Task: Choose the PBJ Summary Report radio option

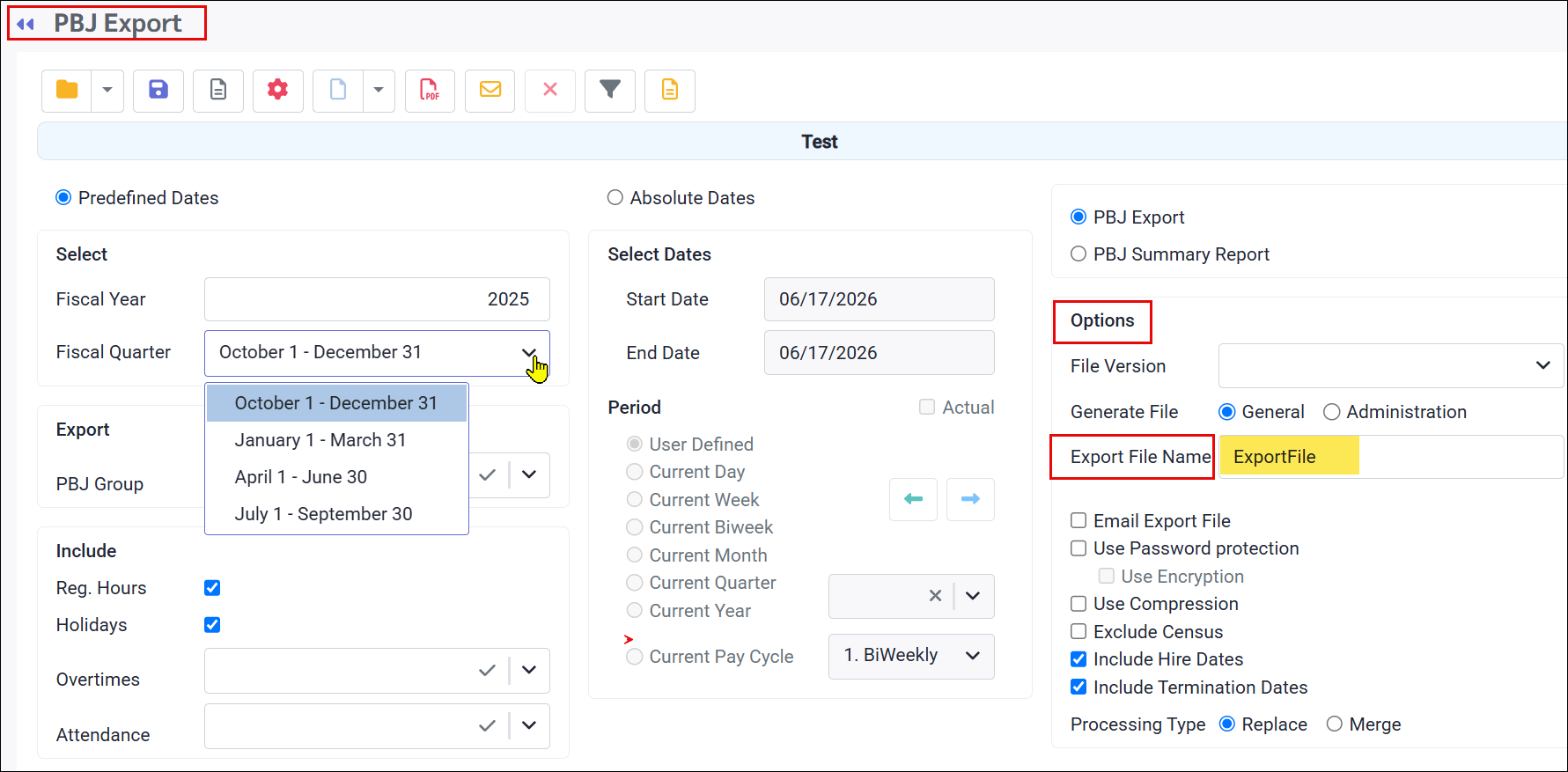Action: [x=1078, y=254]
